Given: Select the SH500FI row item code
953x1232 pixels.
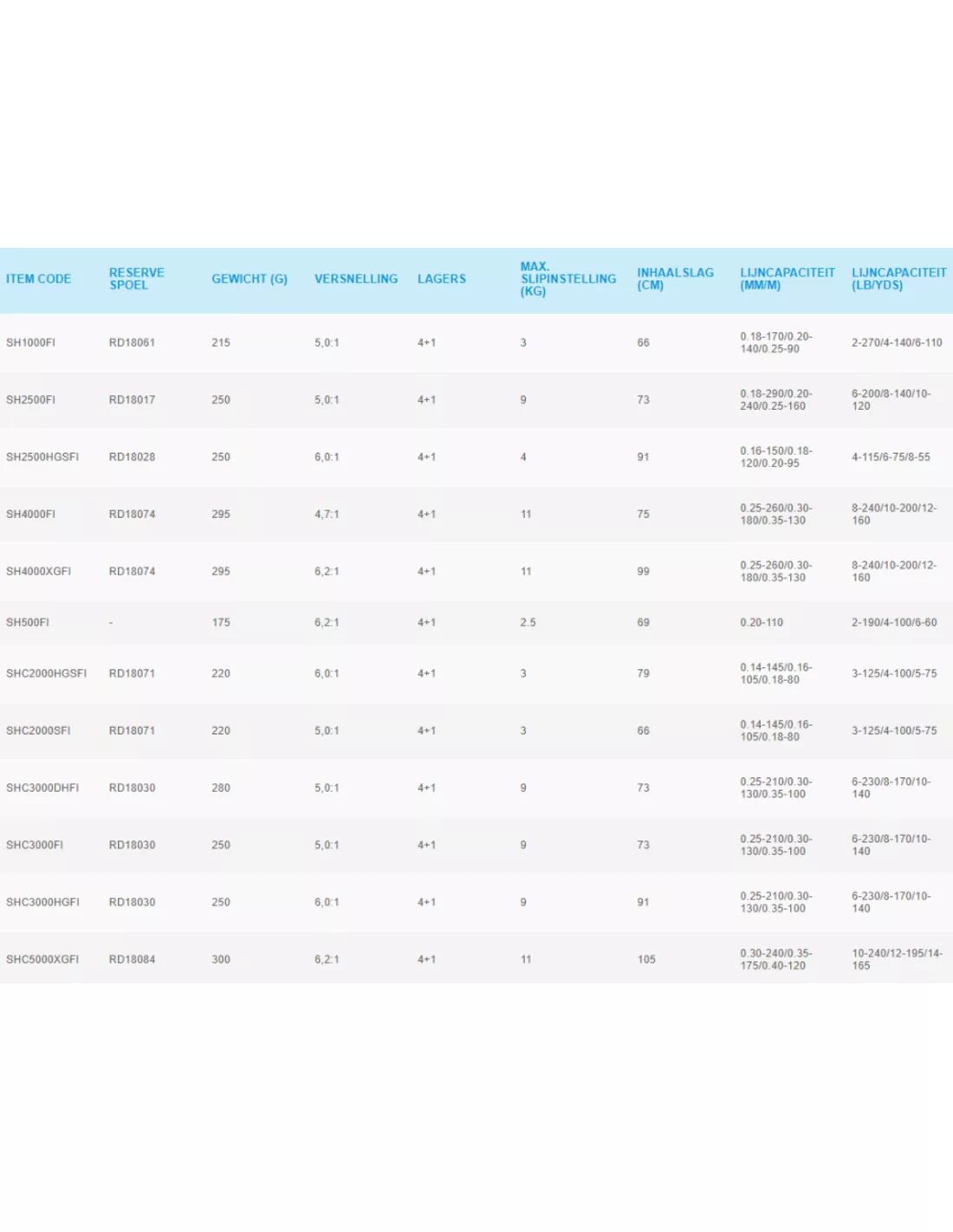Looking at the screenshot, I should click(28, 623).
